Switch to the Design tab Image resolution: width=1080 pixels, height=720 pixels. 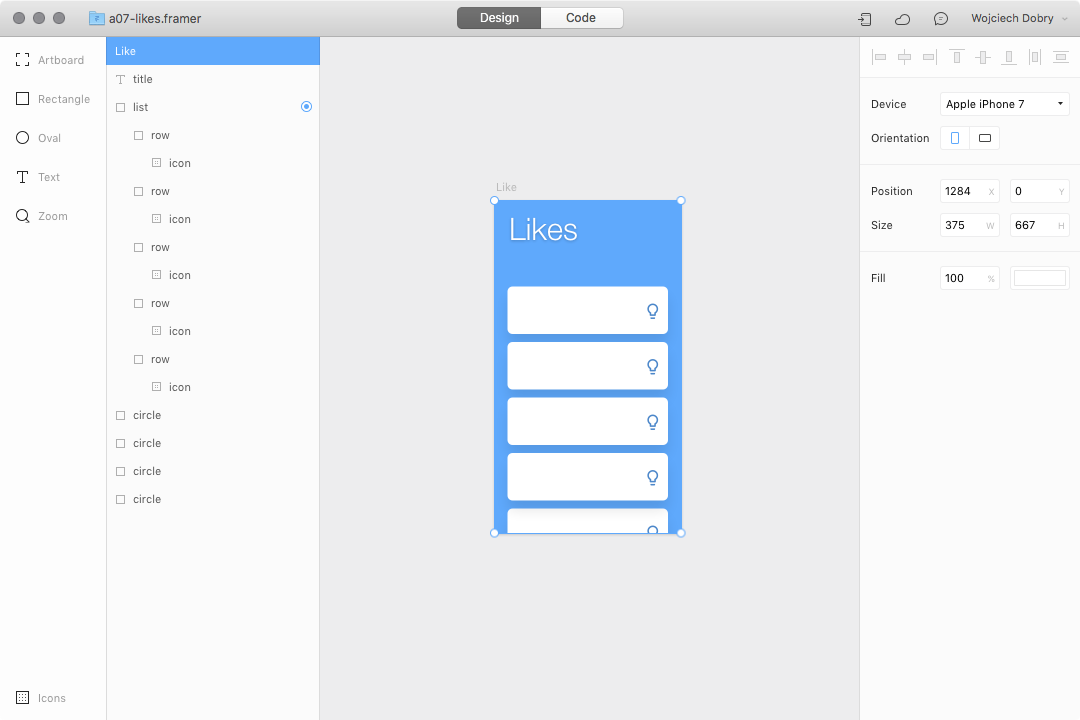coord(498,17)
